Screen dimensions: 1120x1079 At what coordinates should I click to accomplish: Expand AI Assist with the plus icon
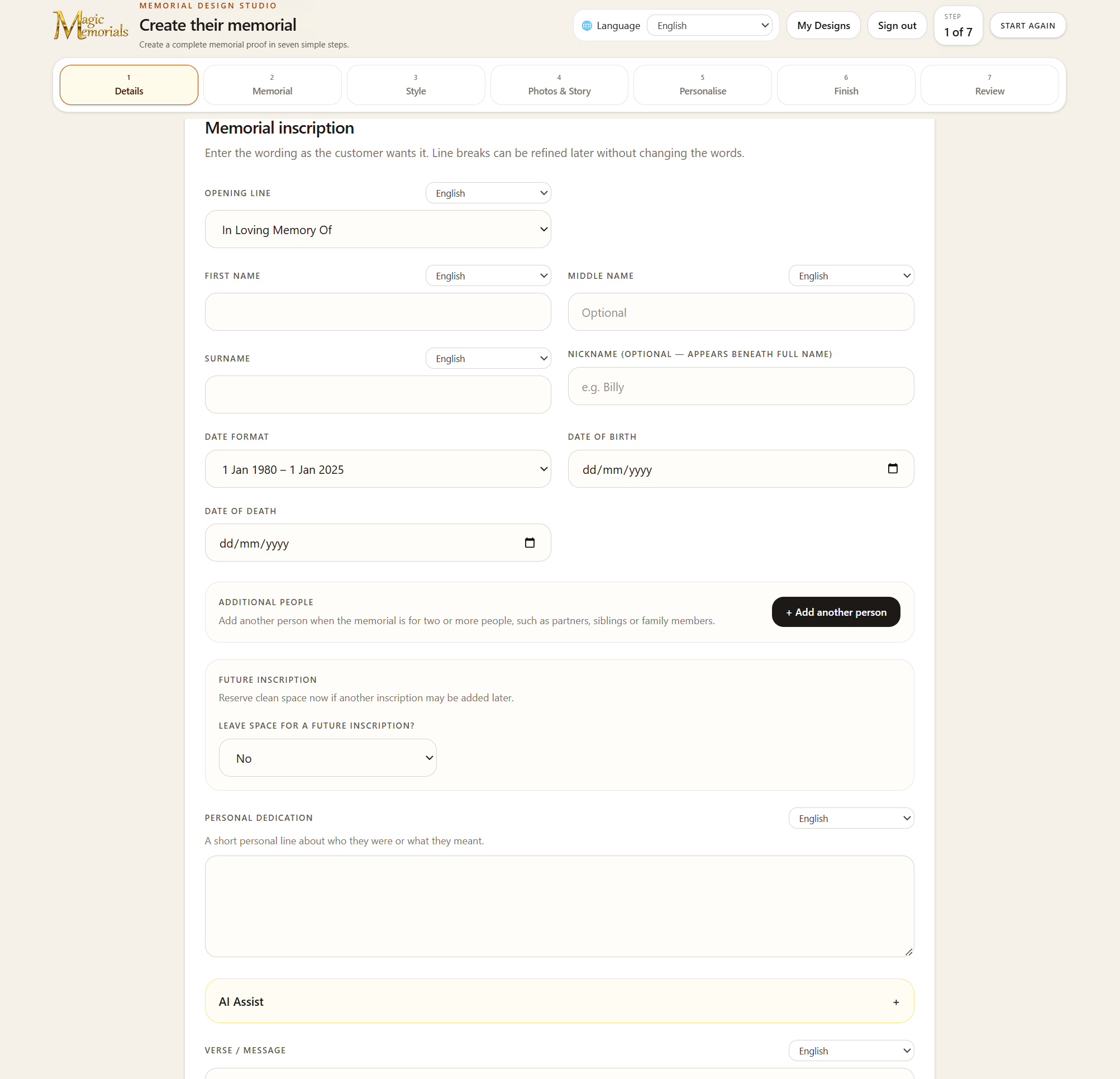pyautogui.click(x=896, y=1002)
